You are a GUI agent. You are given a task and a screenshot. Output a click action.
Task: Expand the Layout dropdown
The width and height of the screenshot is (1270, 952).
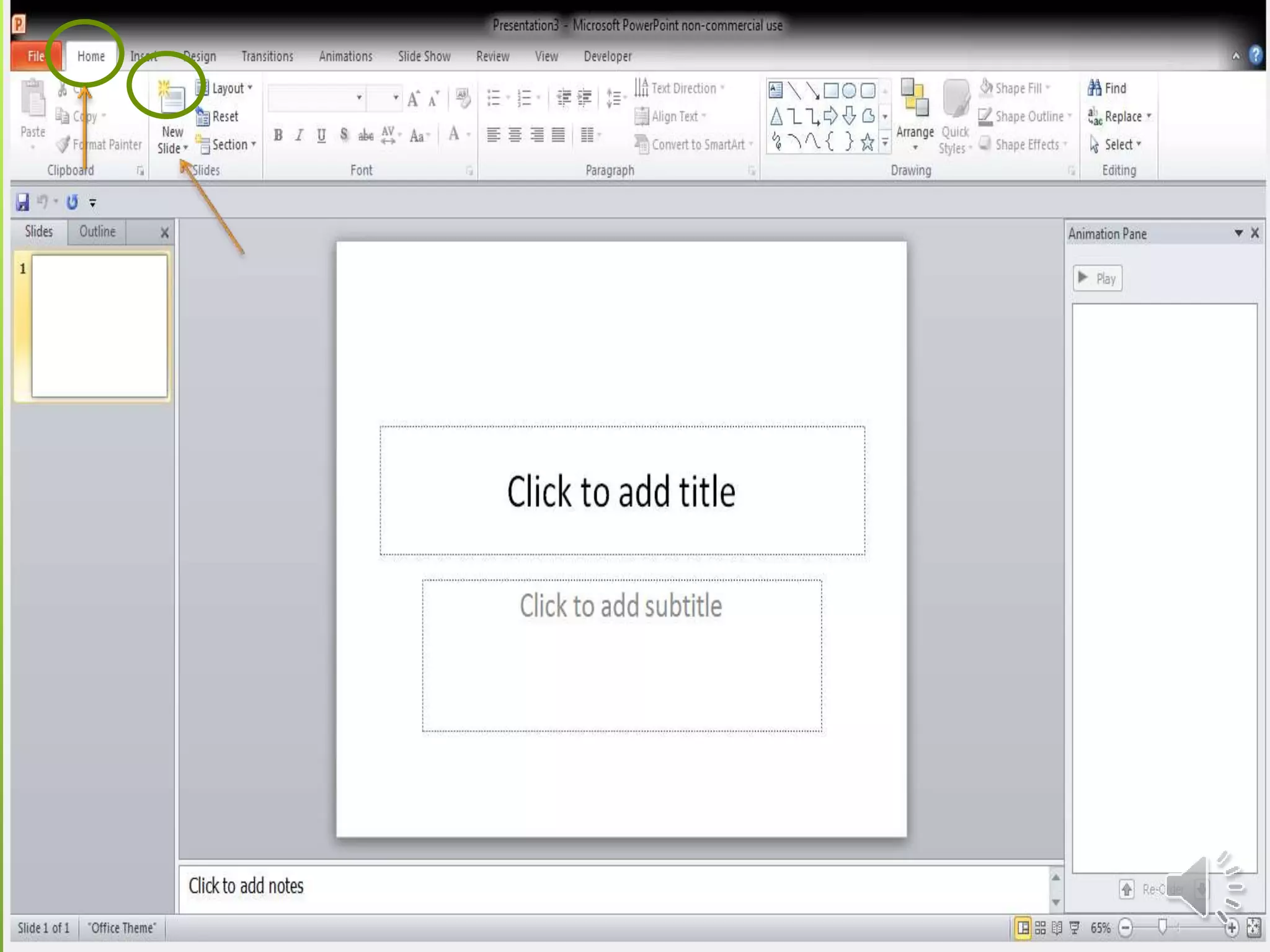point(227,88)
